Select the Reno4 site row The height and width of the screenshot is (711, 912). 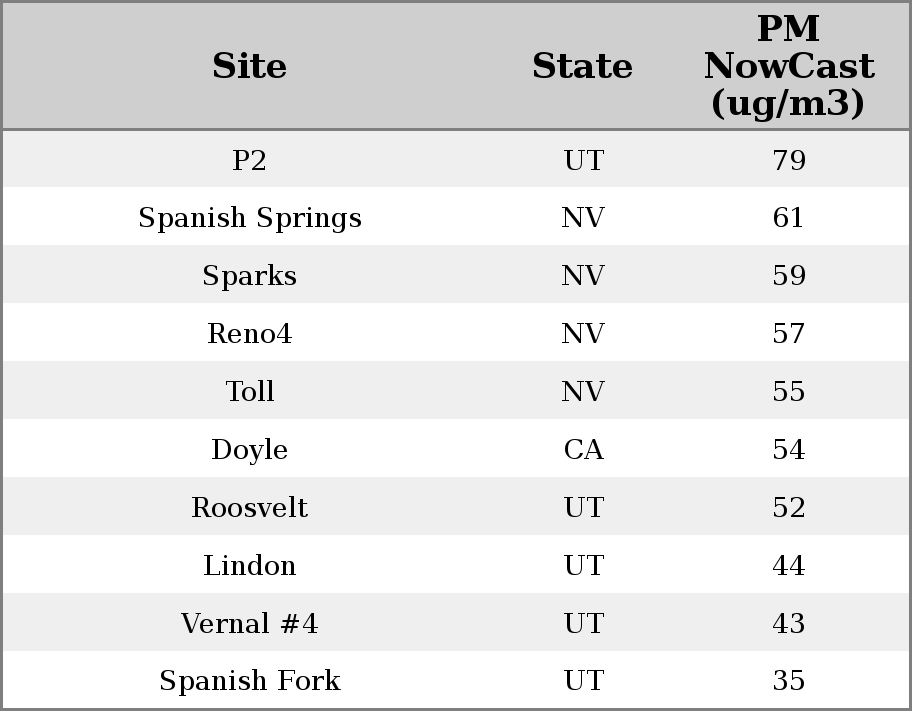coord(249,334)
